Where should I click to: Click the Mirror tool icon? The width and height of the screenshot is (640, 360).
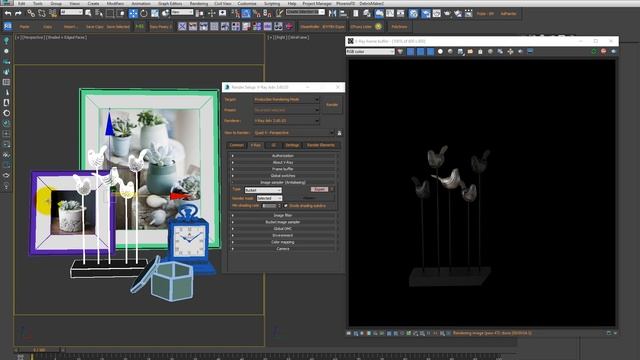coord(332,13)
